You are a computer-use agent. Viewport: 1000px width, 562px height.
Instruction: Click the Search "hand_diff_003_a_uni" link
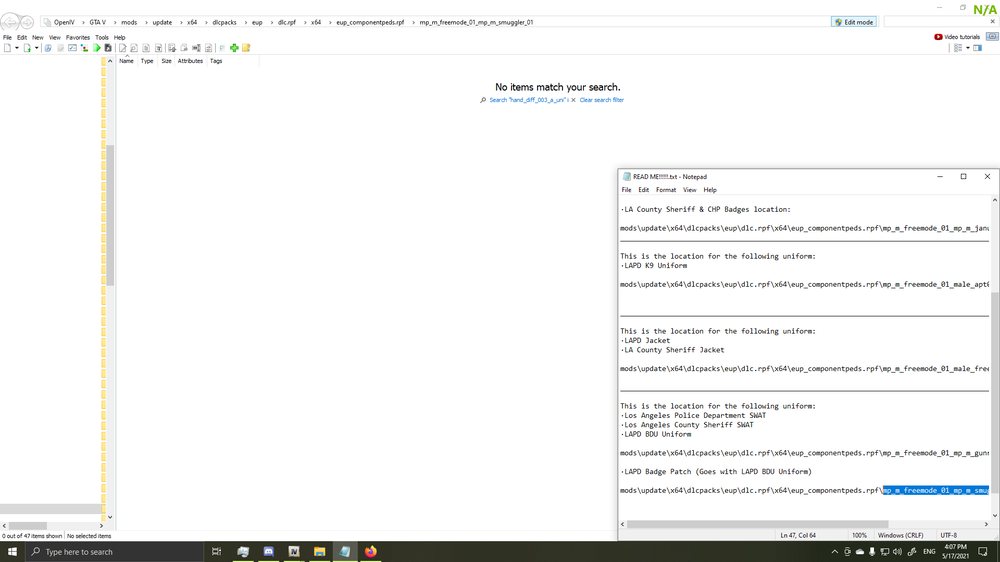tap(528, 100)
